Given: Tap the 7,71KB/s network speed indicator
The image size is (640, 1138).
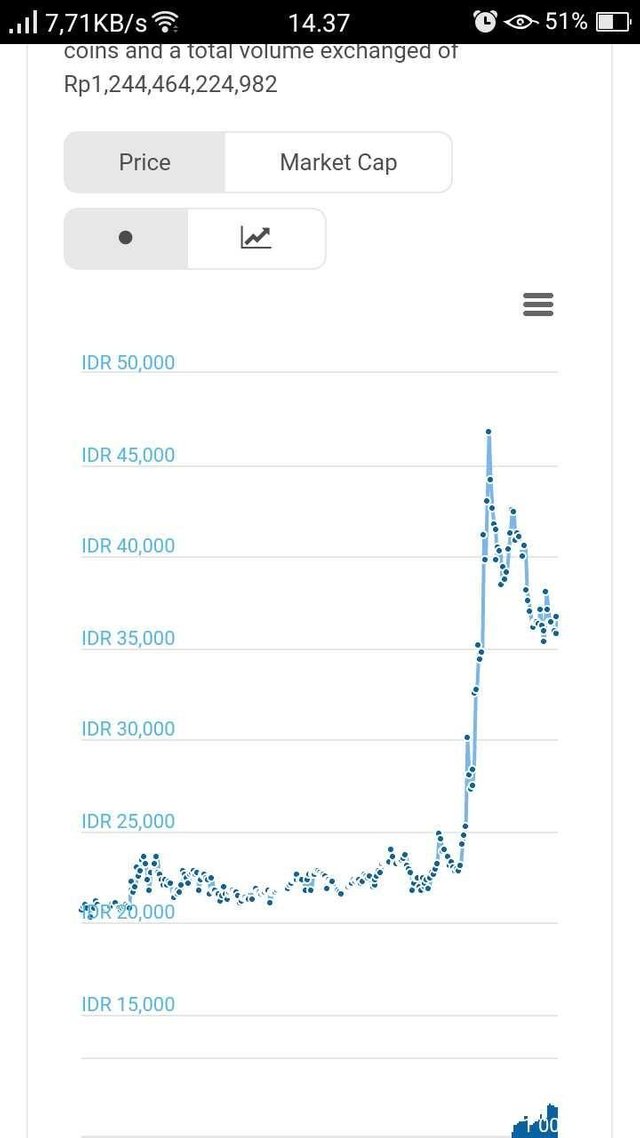Looking at the screenshot, I should pos(97,23).
